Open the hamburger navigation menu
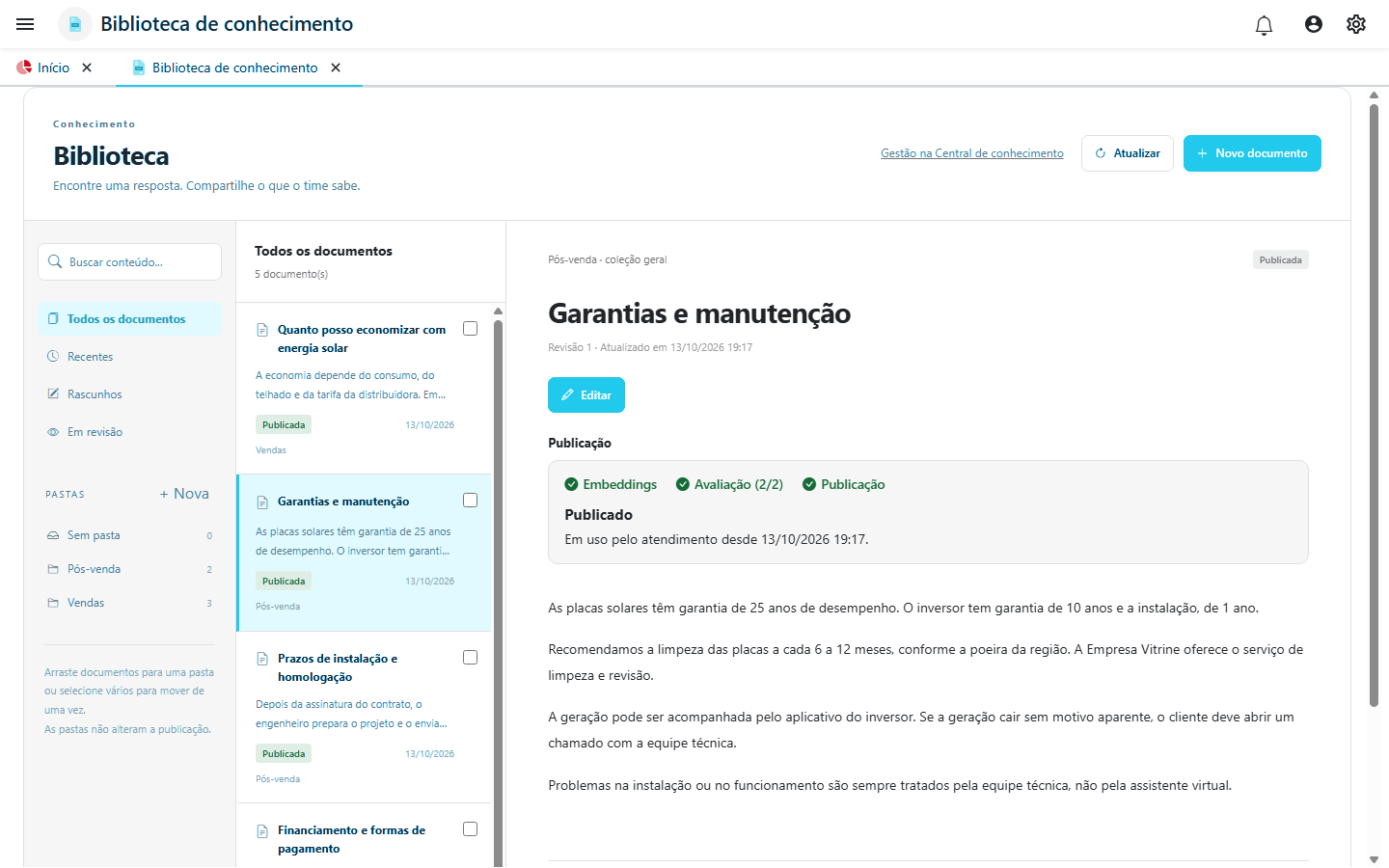This screenshot has width=1389, height=868. pyautogui.click(x=25, y=24)
